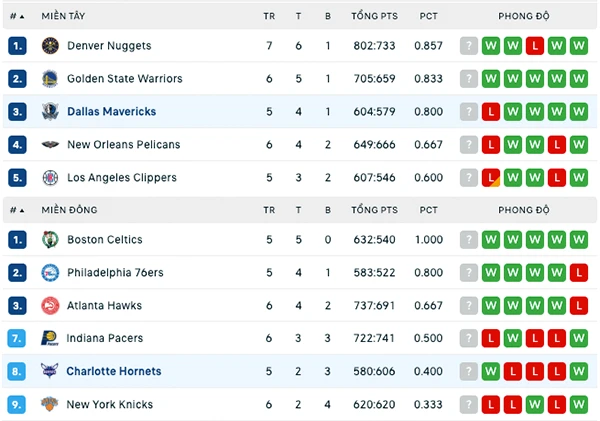Click the Boston Celtics logo
This screenshot has height=421, width=600.
[x=50, y=240]
